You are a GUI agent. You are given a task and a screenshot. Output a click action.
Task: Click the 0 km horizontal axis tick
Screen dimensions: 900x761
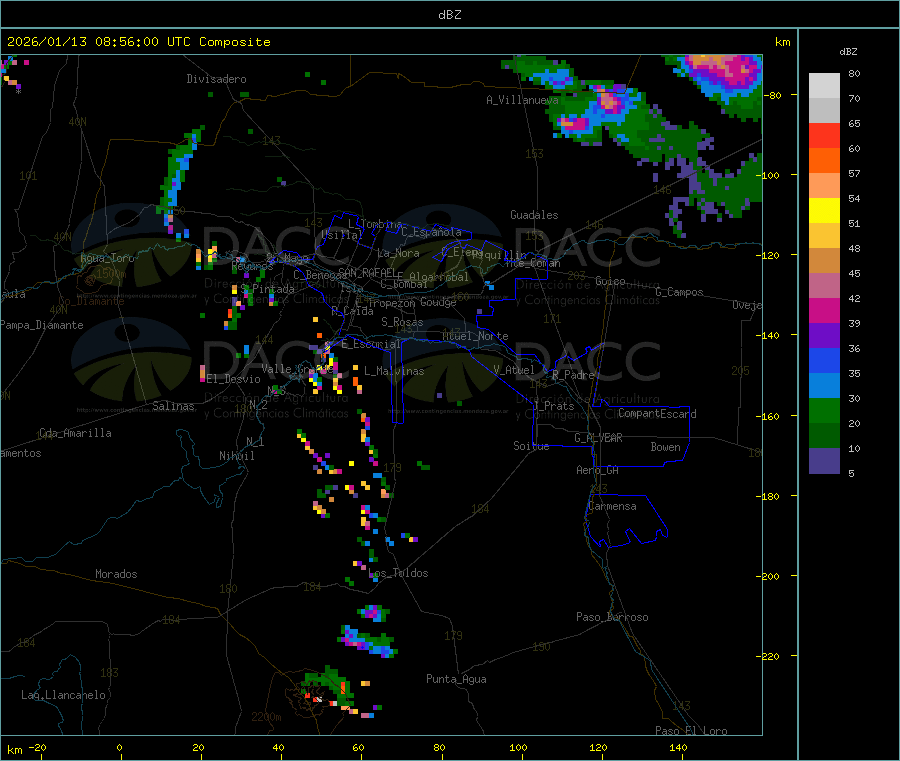[x=119, y=748]
